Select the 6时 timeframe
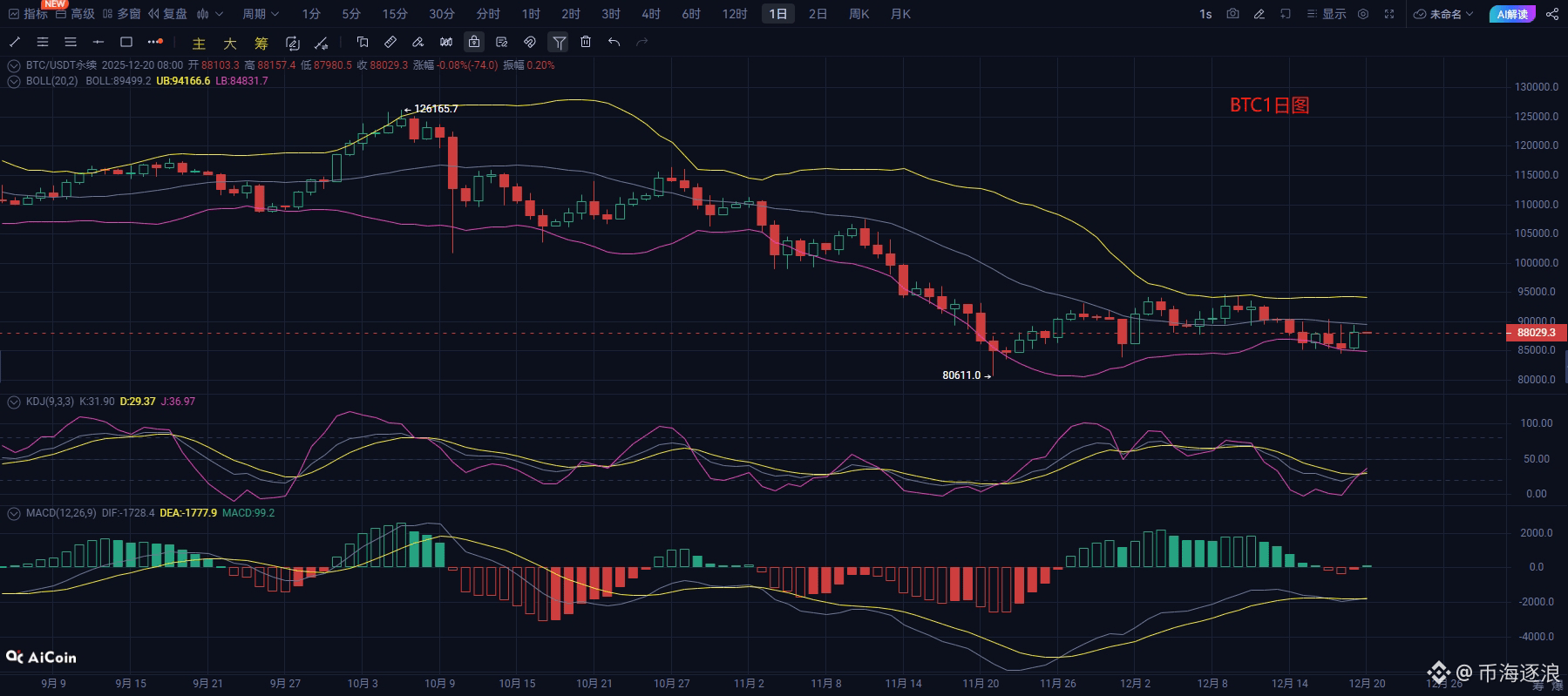This screenshot has width=1568, height=696. pyautogui.click(x=691, y=14)
